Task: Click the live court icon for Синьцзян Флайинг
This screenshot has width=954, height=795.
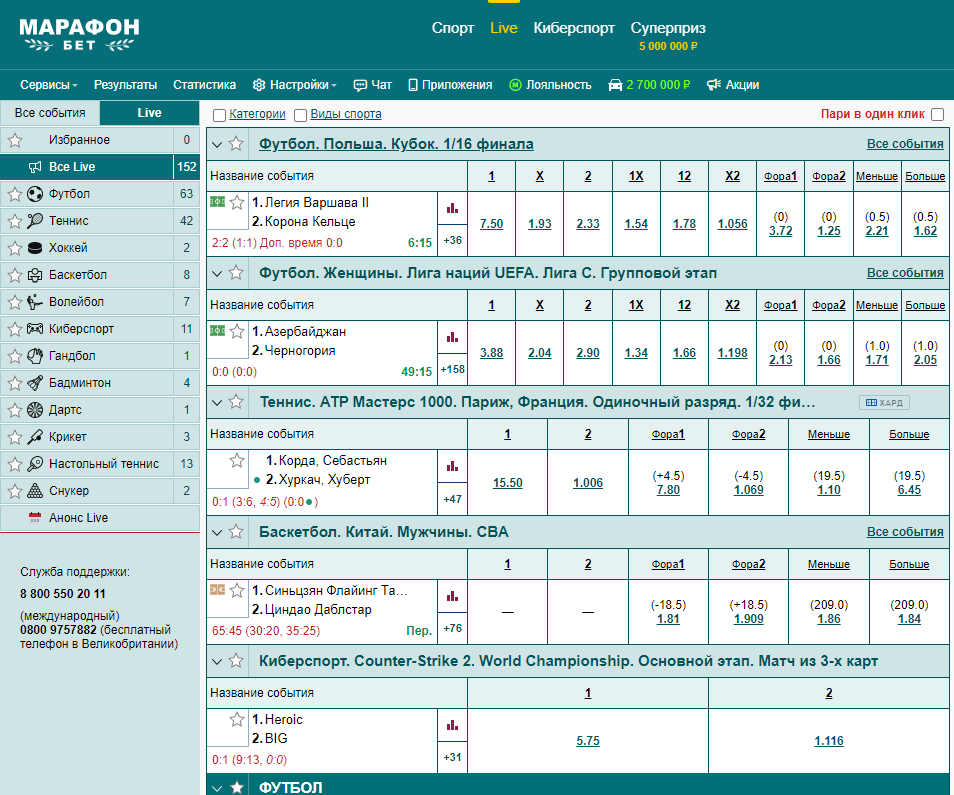Action: click(217, 589)
